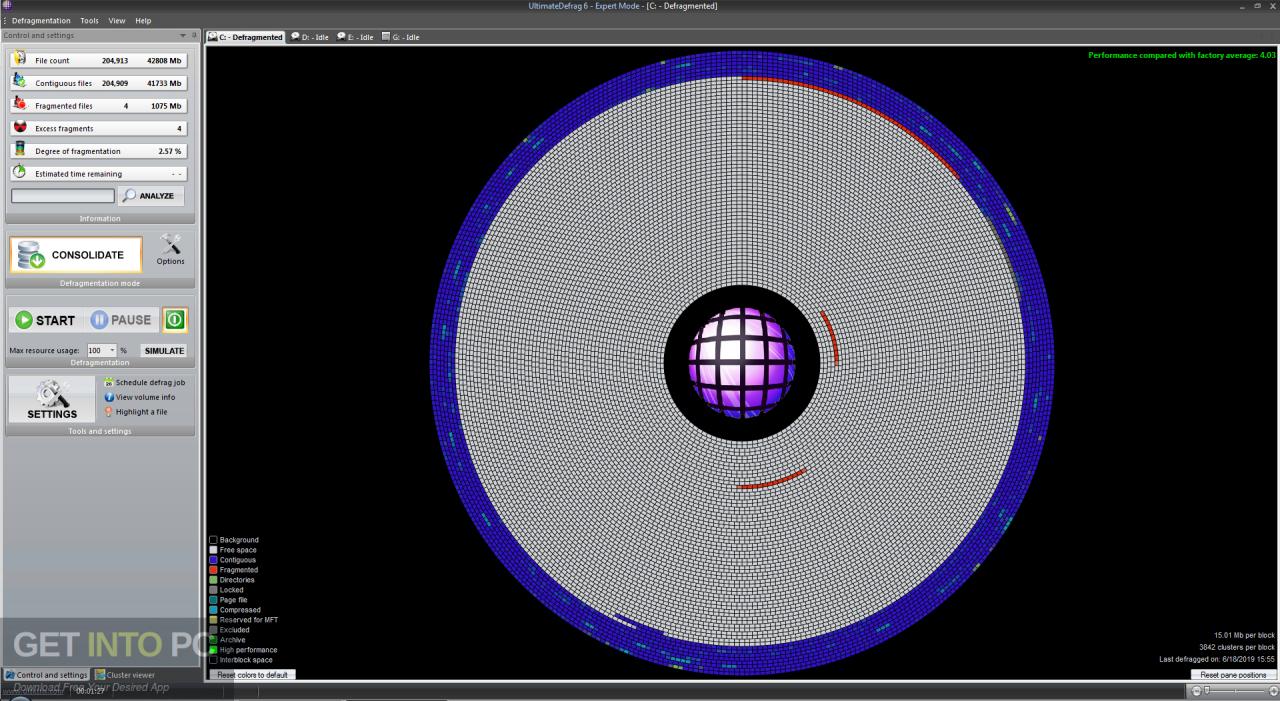1280x701 pixels.
Task: Switch to the D: - Idle drive tab
Action: pos(309,37)
